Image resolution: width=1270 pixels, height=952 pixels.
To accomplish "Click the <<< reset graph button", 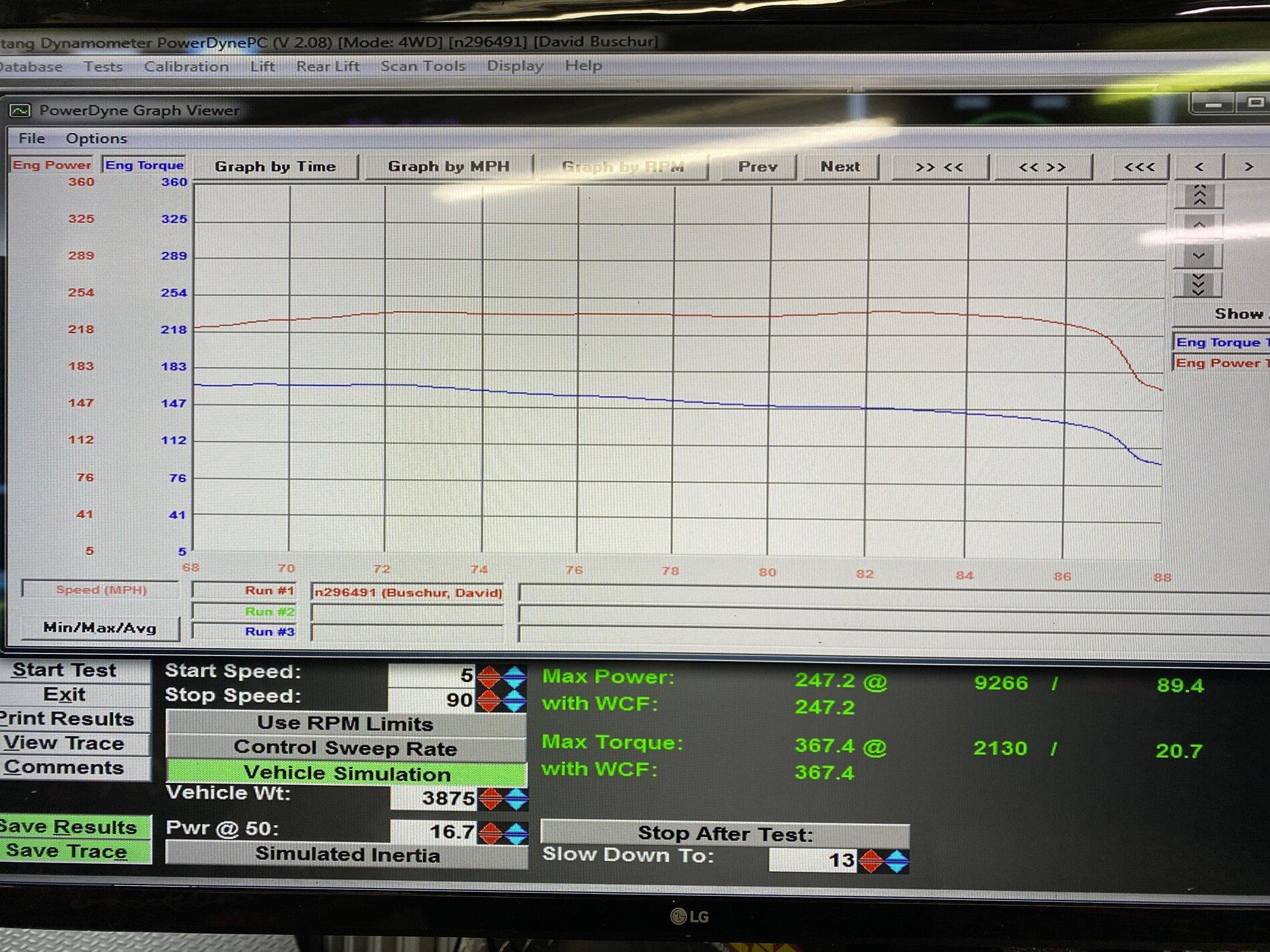I will tap(1139, 167).
